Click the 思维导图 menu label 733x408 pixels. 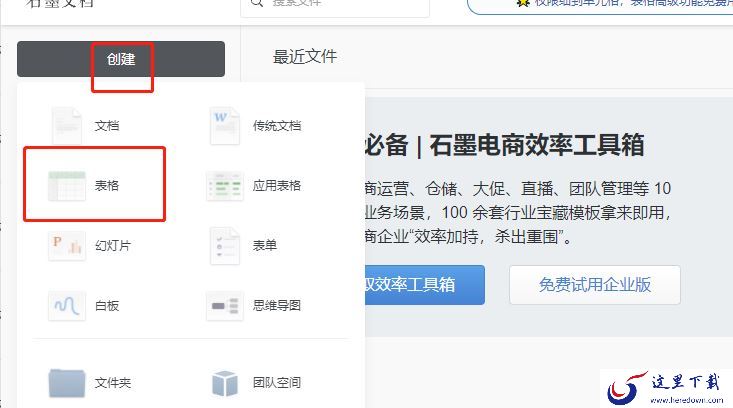coord(277,306)
